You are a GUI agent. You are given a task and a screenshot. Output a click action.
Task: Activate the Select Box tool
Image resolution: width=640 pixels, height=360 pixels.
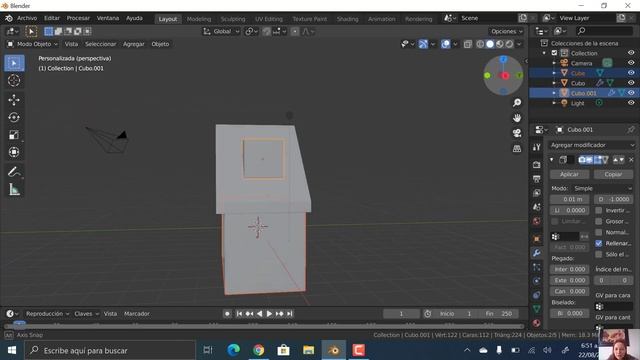click(14, 63)
